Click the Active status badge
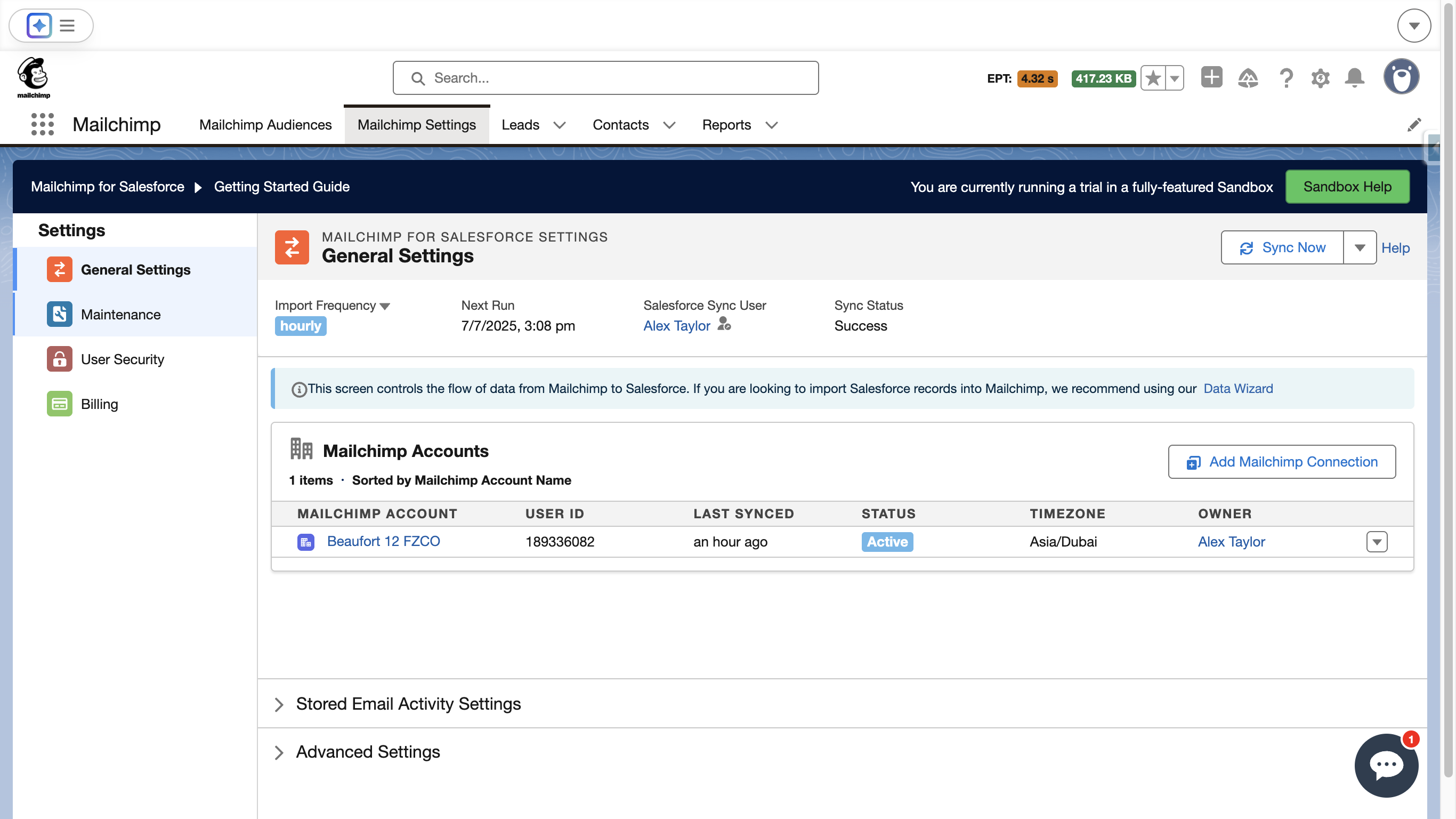Screen dimensions: 1456x819 887,542
